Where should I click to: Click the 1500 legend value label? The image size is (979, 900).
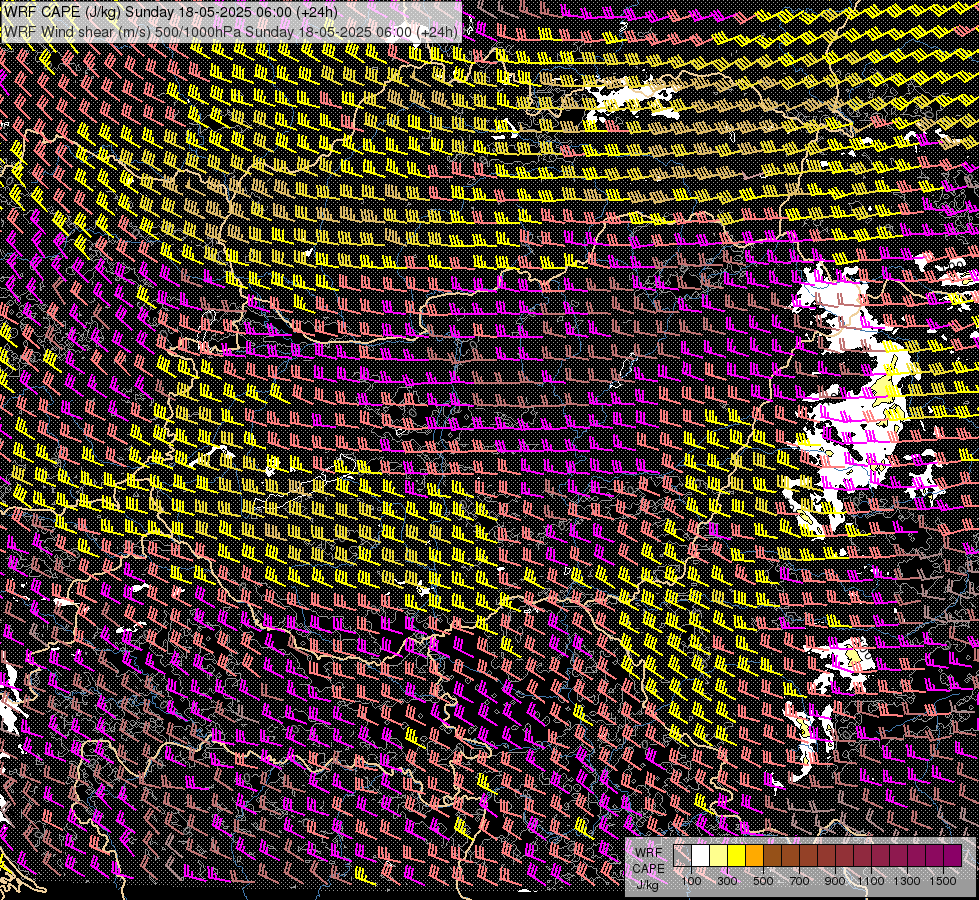(x=943, y=881)
